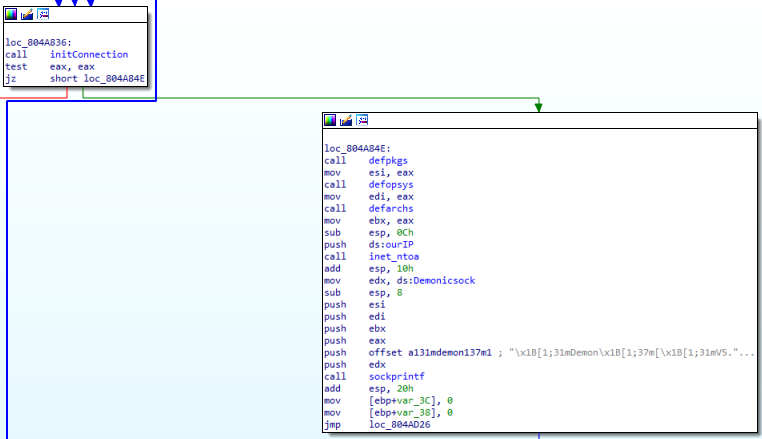
Task: Click the 'add esp, 10h' instruction
Action: [369, 268]
